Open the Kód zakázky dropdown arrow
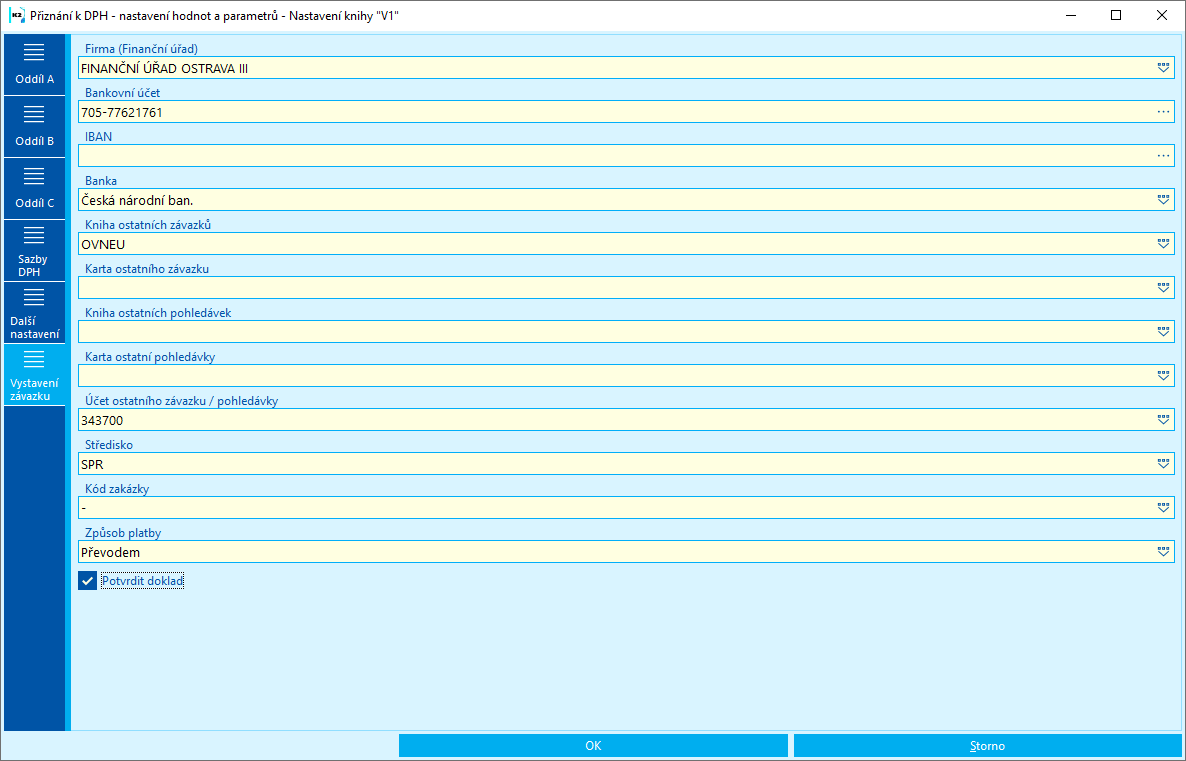This screenshot has width=1186, height=761. (1163, 508)
